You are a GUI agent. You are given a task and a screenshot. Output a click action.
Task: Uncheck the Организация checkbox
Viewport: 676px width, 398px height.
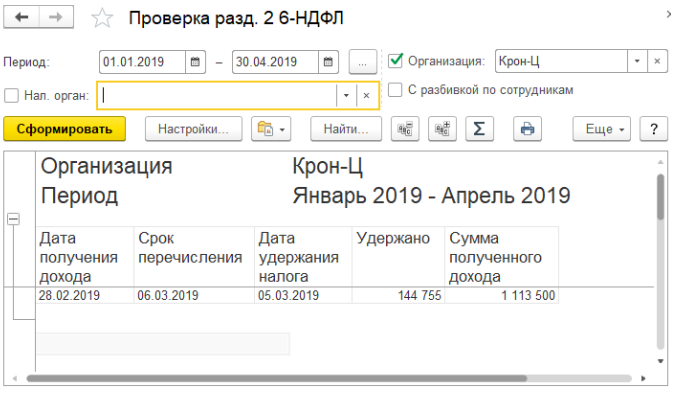point(395,61)
